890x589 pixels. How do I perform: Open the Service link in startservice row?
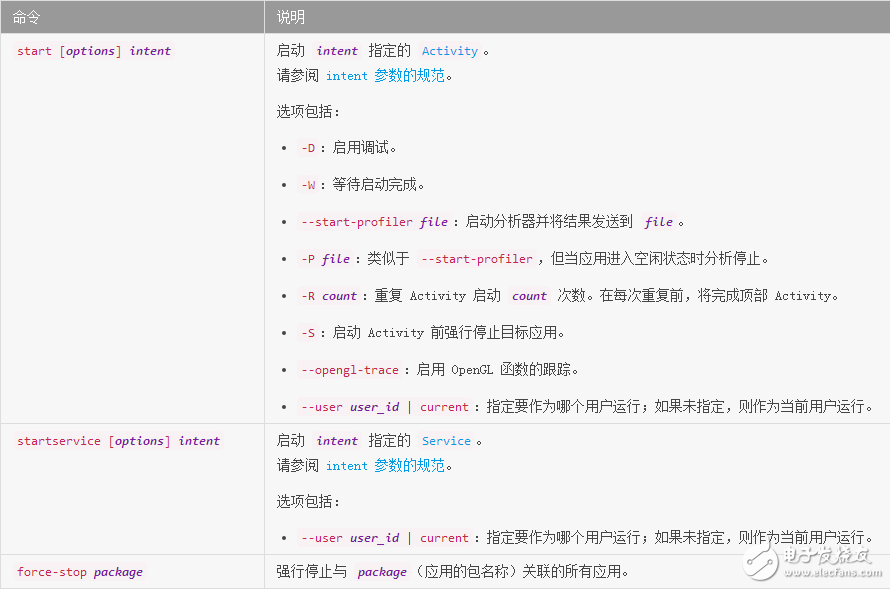tap(446, 441)
